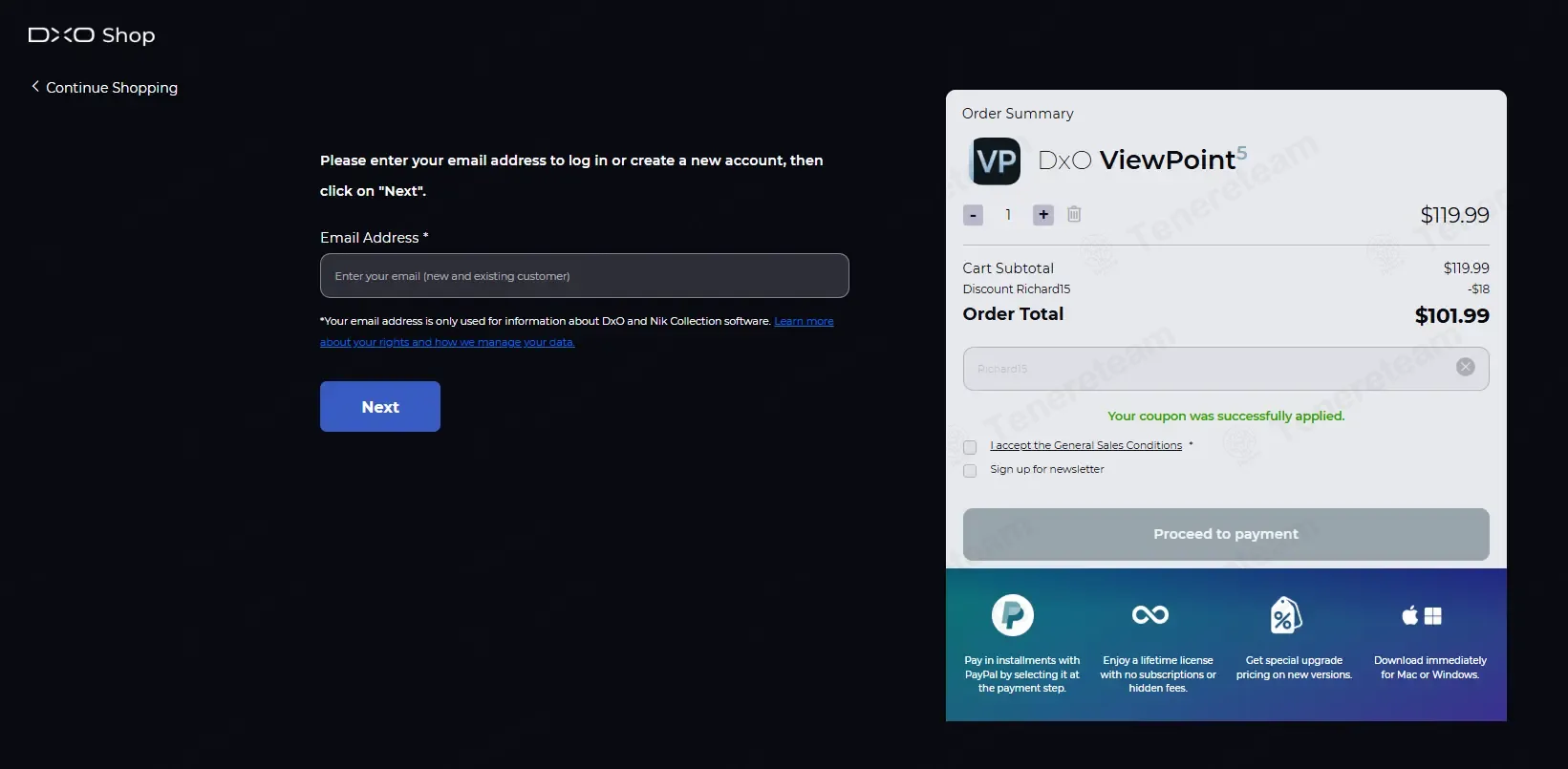Screen dimensions: 1568x769
Task: Click the blue Next button
Action: click(380, 406)
